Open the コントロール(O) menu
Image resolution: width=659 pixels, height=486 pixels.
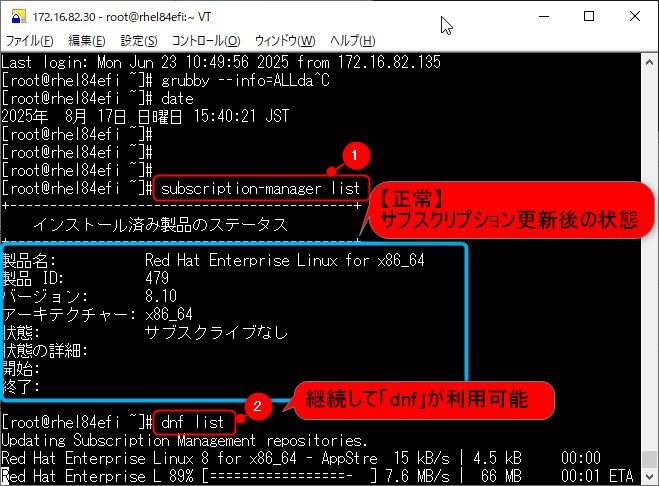tap(206, 41)
